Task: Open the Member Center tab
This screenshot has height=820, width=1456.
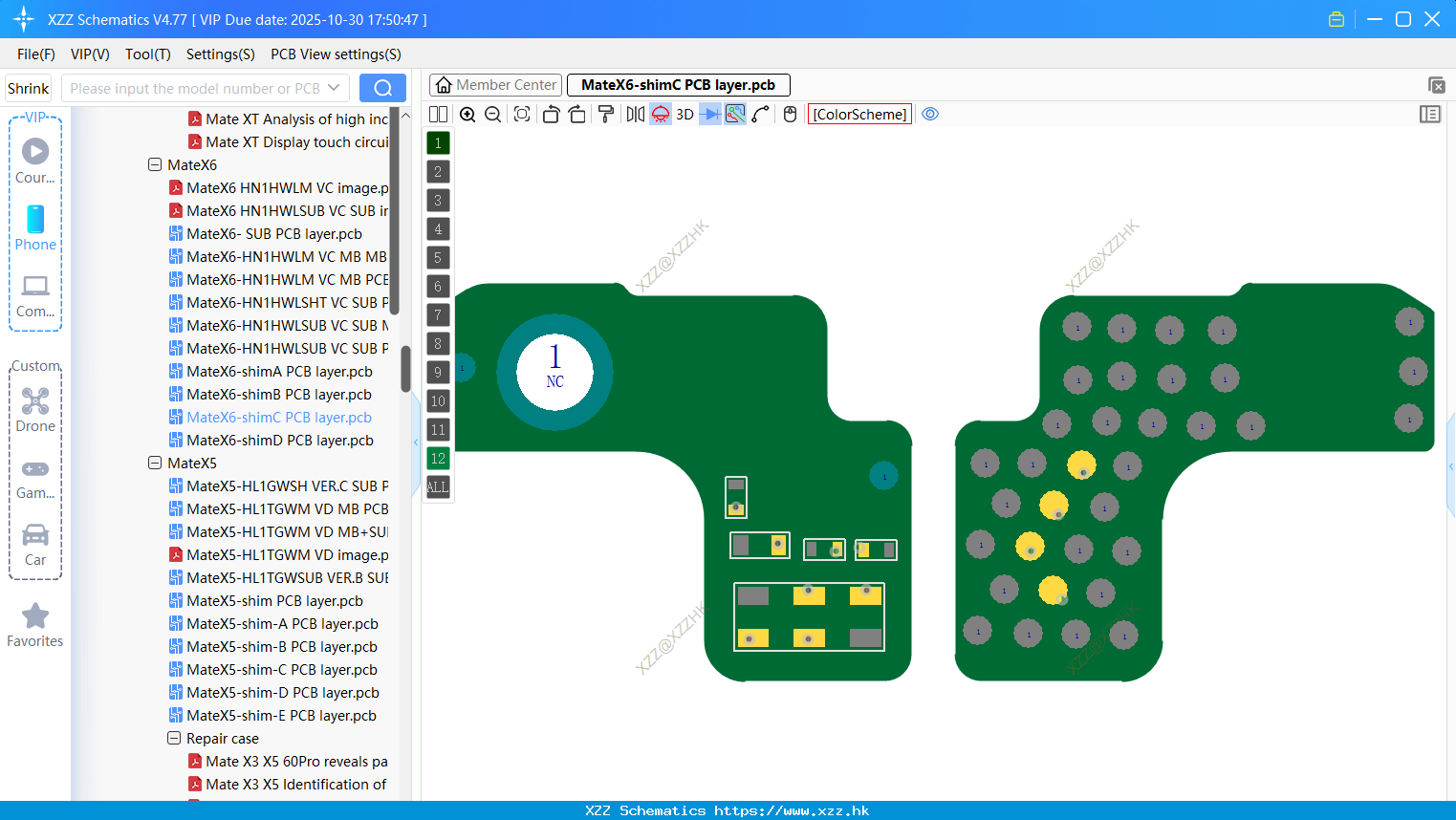Action: pos(495,85)
